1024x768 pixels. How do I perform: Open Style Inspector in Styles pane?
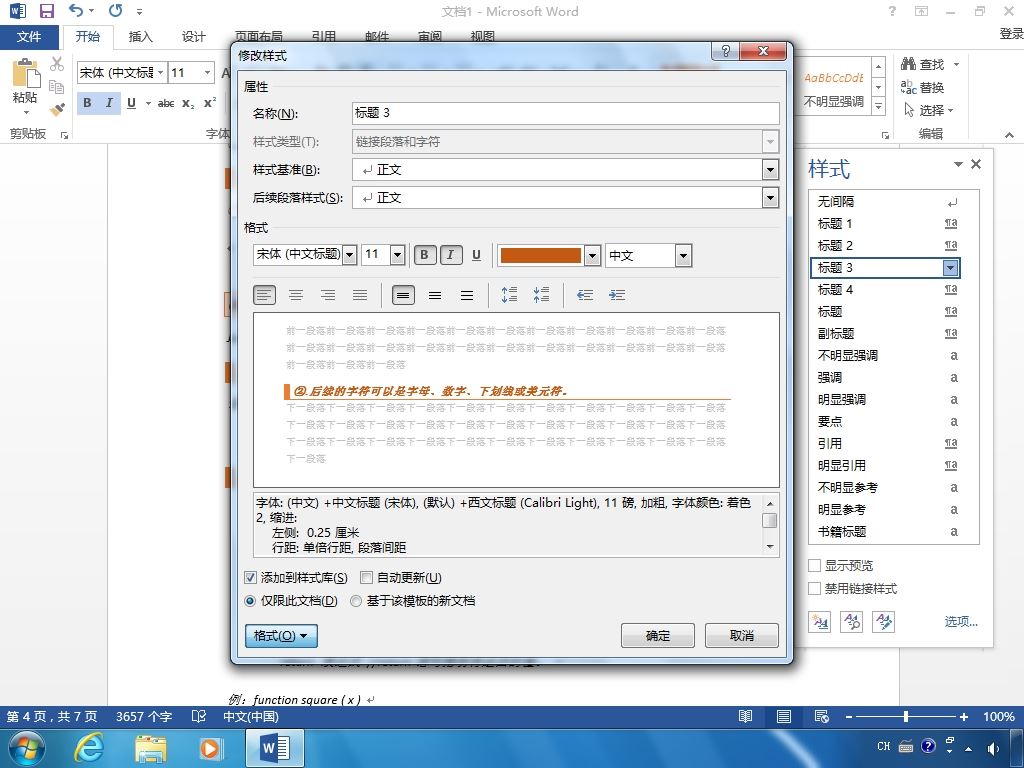tap(852, 622)
